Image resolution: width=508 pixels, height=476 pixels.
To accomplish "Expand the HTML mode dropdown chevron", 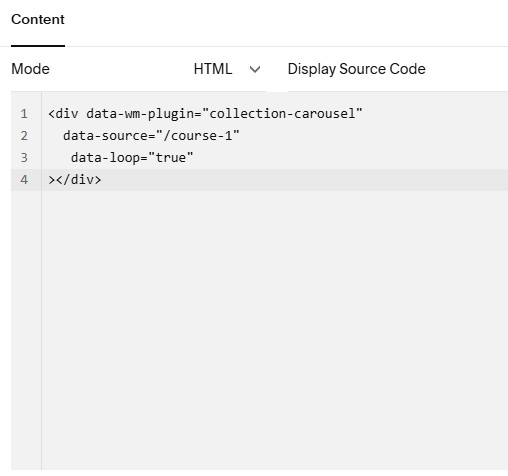I will pyautogui.click(x=255, y=69).
